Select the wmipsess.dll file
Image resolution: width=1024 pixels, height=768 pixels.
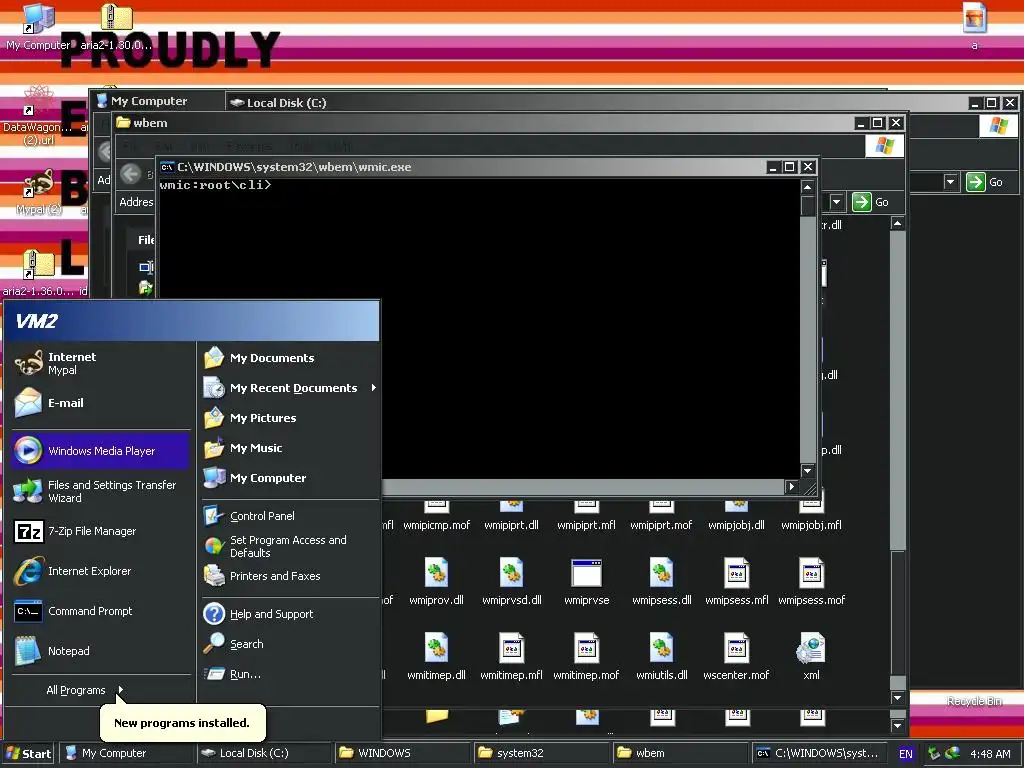tap(662, 581)
